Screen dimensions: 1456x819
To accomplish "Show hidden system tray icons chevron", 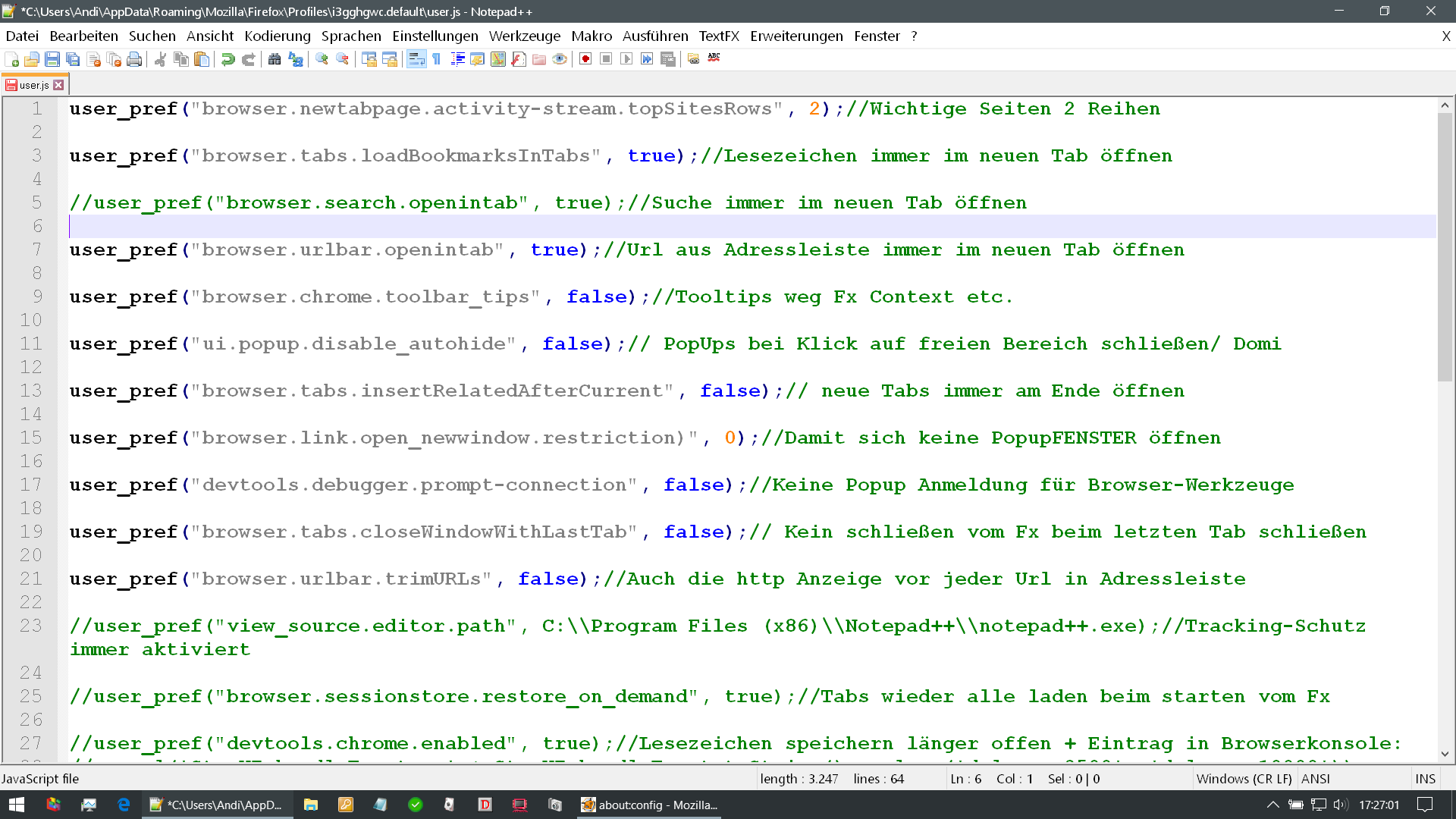I will pos(1273,805).
